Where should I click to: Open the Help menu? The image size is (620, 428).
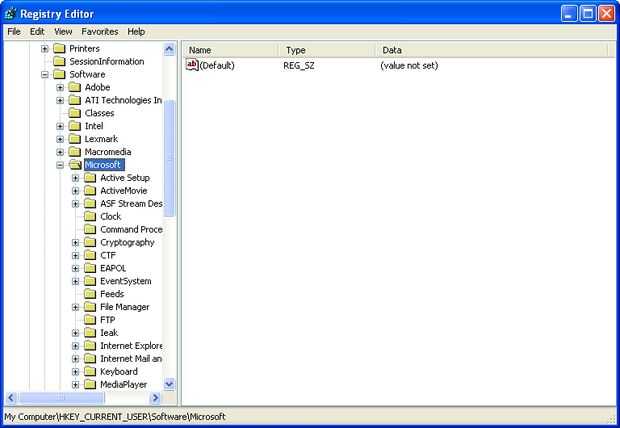pos(136,32)
